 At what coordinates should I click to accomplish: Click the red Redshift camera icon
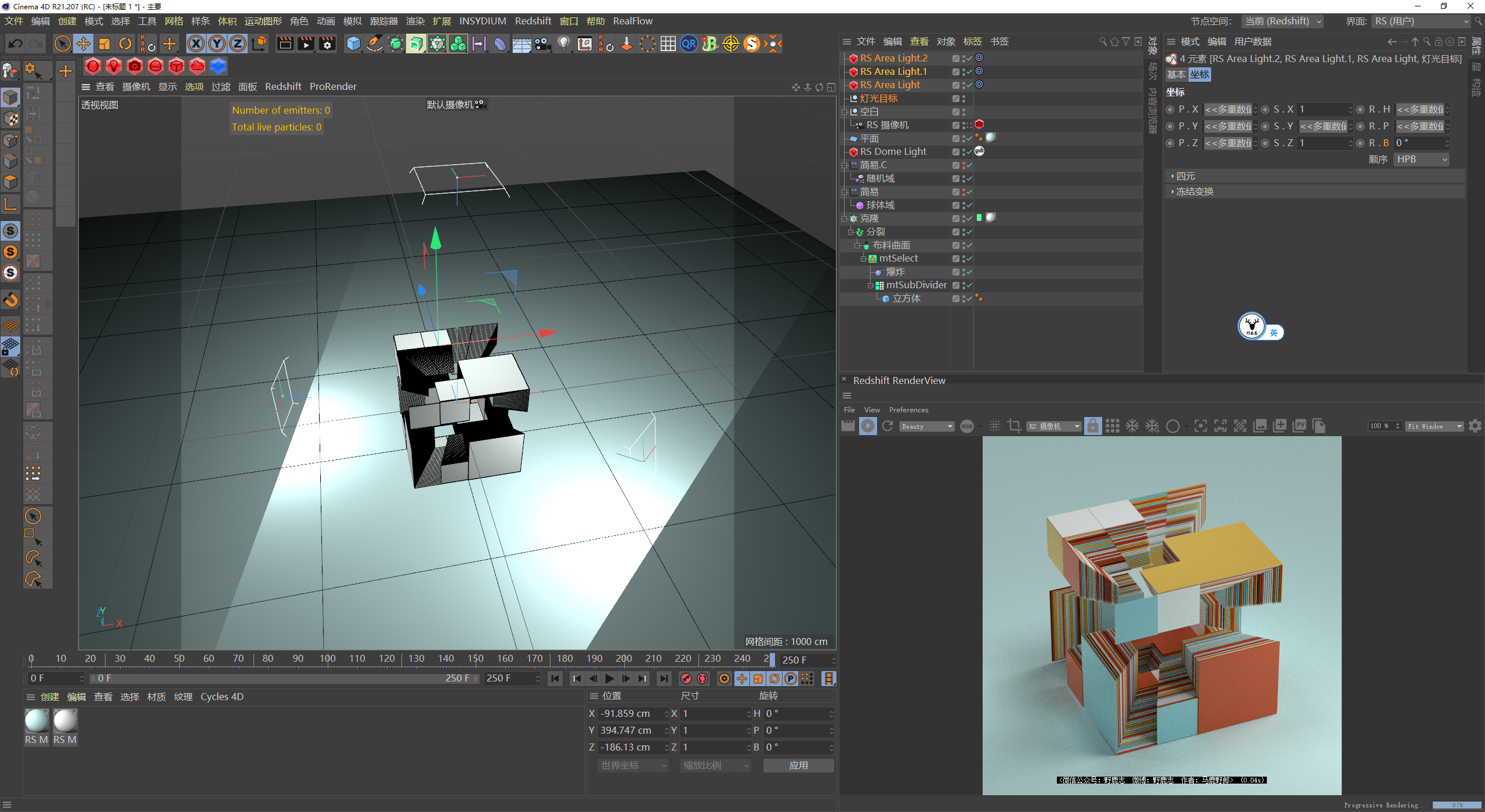tap(135, 66)
